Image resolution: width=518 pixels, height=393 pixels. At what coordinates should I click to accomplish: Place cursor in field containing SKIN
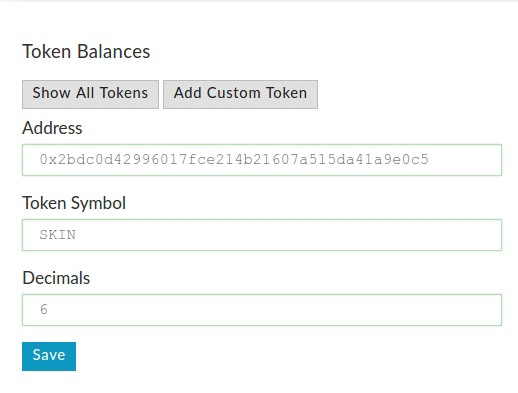pos(262,235)
